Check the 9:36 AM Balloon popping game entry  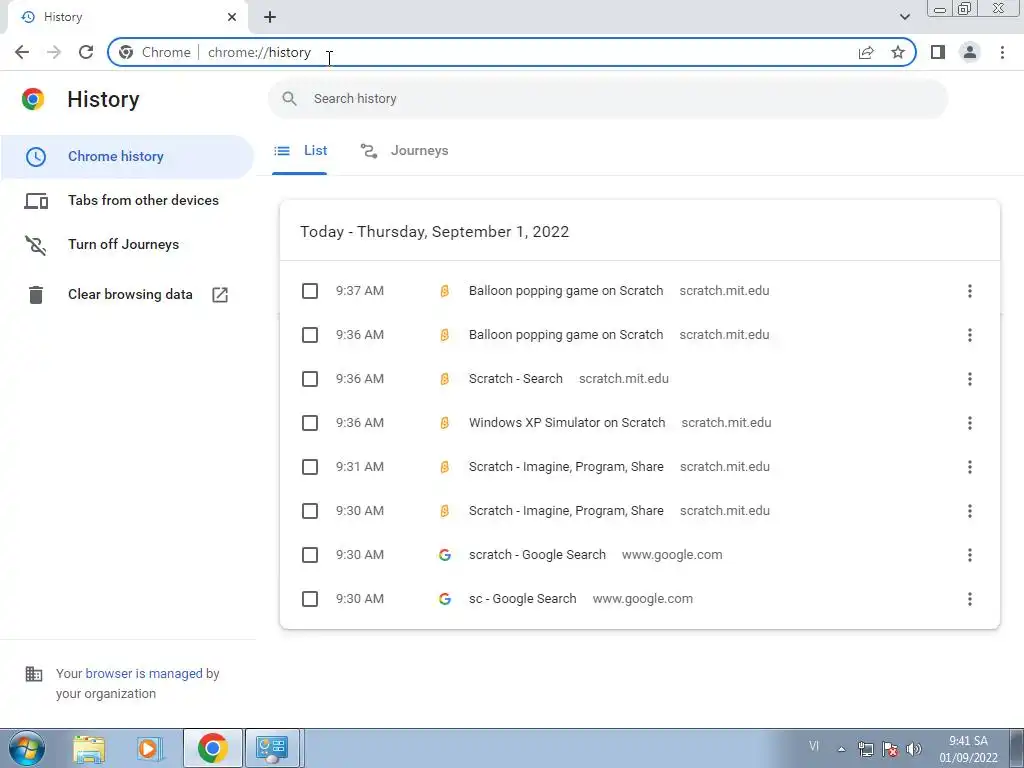click(x=310, y=335)
